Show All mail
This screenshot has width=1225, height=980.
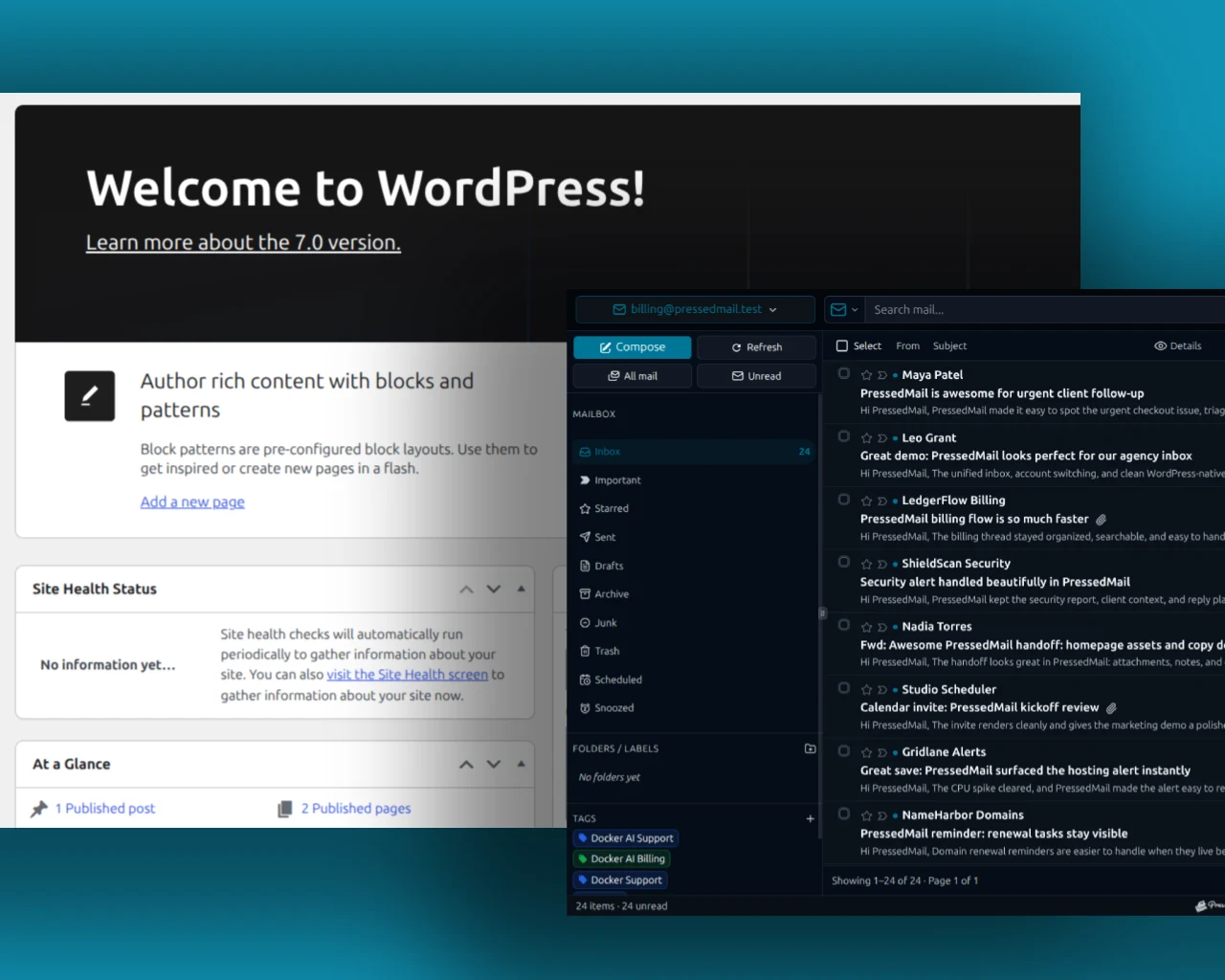pos(633,376)
